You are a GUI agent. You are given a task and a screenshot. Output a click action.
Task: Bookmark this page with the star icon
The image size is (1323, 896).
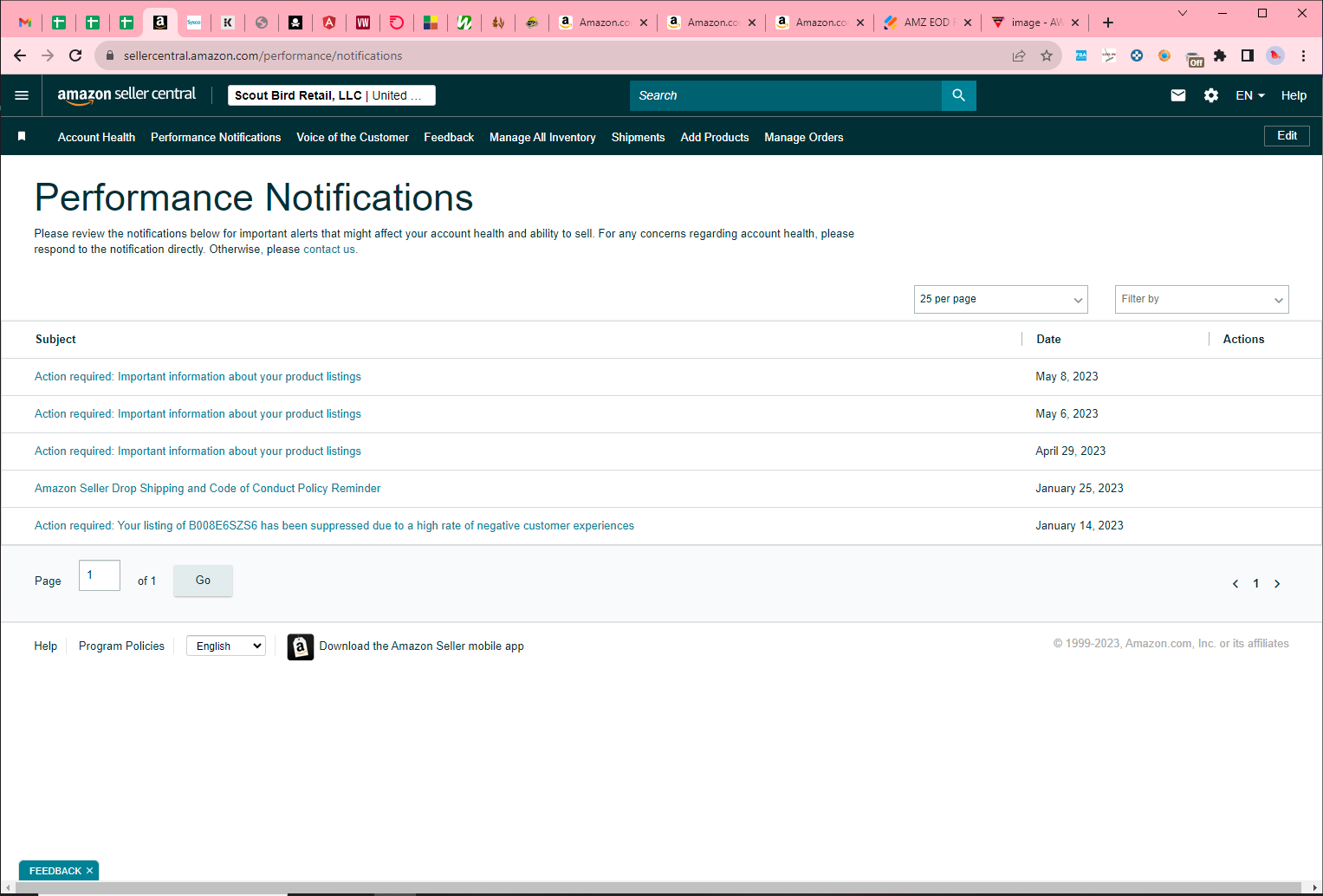[1047, 55]
